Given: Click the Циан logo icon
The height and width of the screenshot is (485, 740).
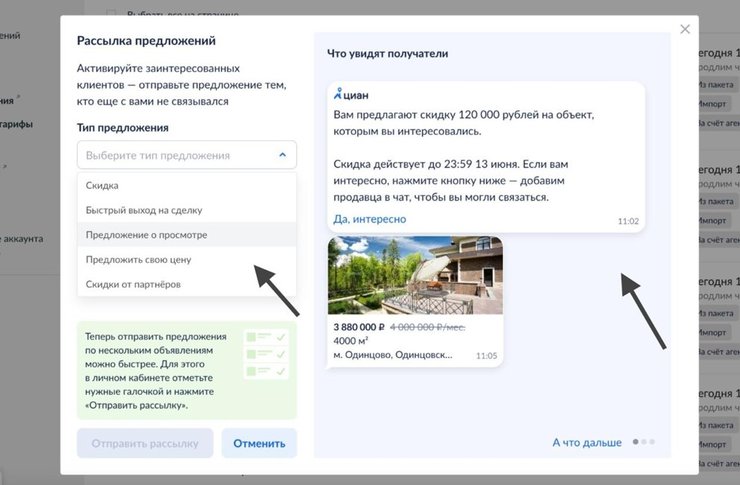Looking at the screenshot, I should (x=337, y=93).
